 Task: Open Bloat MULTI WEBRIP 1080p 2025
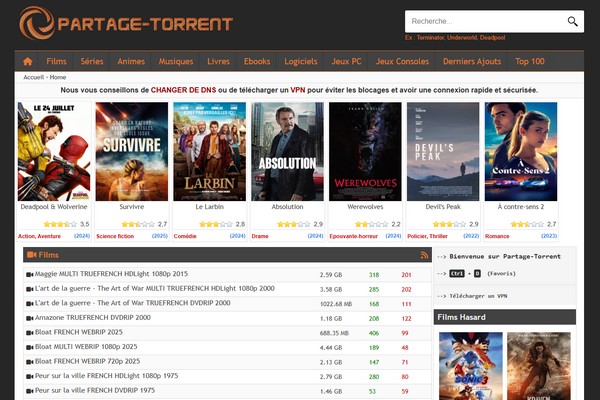pyautogui.click(x=86, y=347)
